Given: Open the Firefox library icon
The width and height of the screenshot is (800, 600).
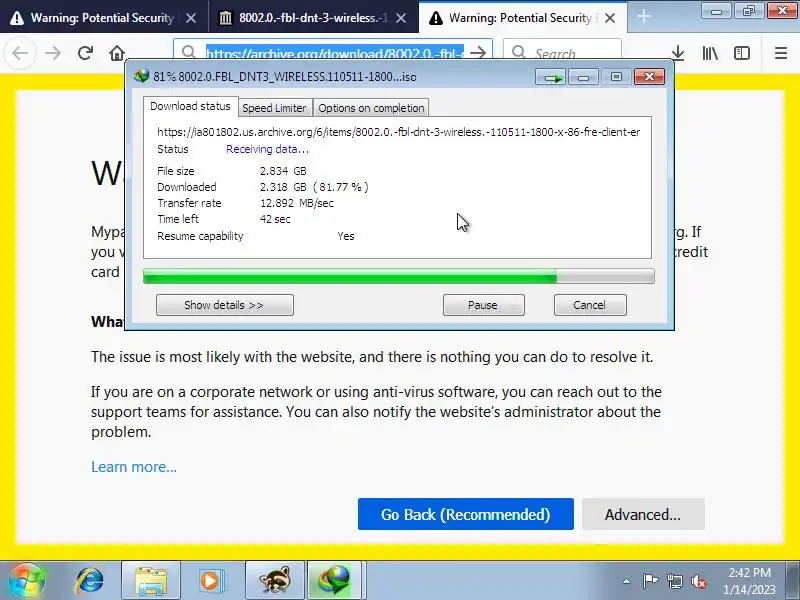Looking at the screenshot, I should tap(710, 53).
